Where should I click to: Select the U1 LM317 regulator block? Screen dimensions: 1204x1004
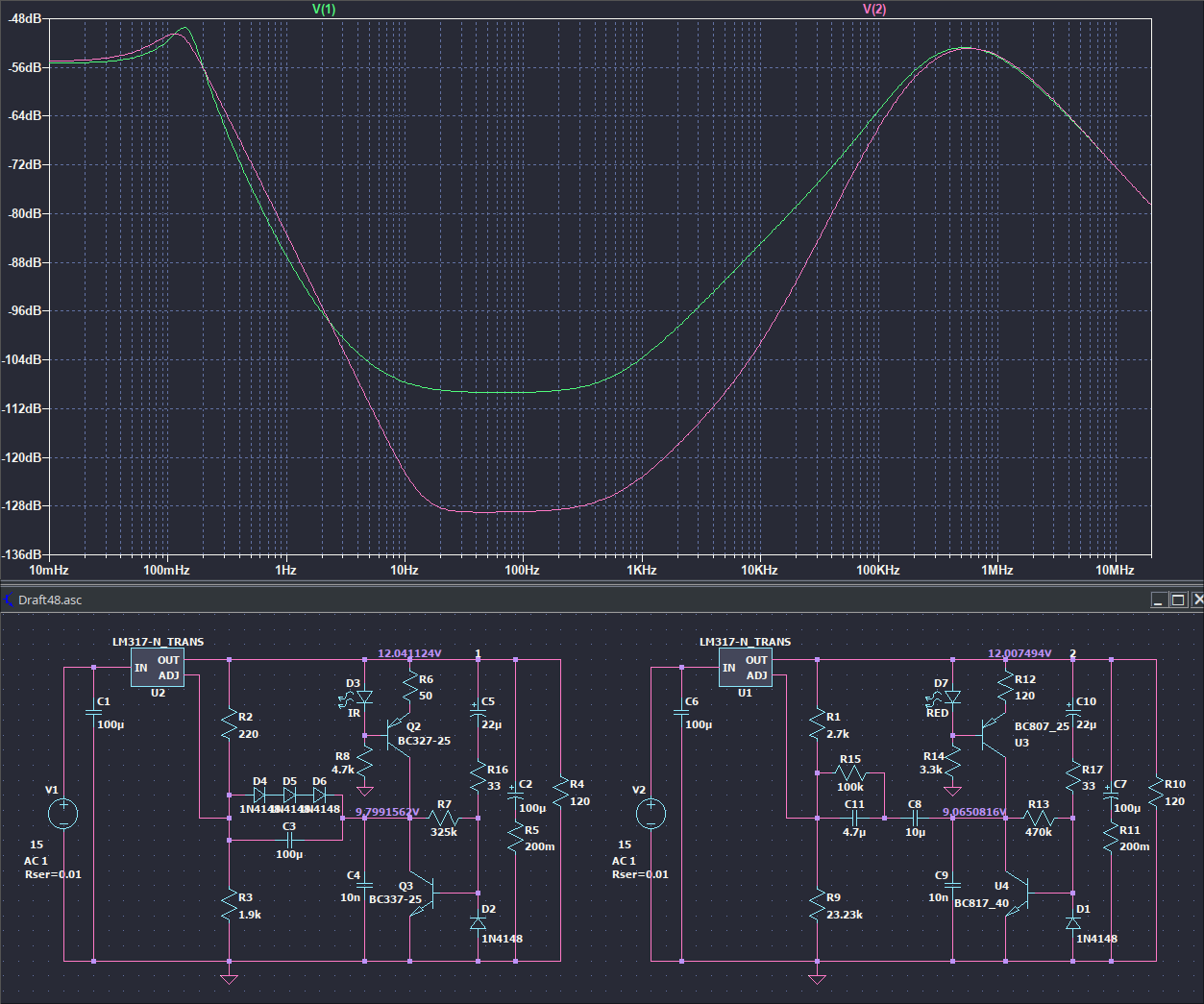[x=746, y=668]
